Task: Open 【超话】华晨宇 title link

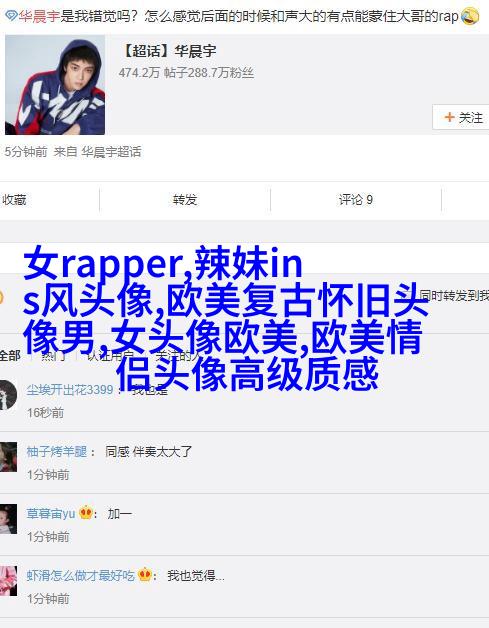Action: [x=168, y=51]
